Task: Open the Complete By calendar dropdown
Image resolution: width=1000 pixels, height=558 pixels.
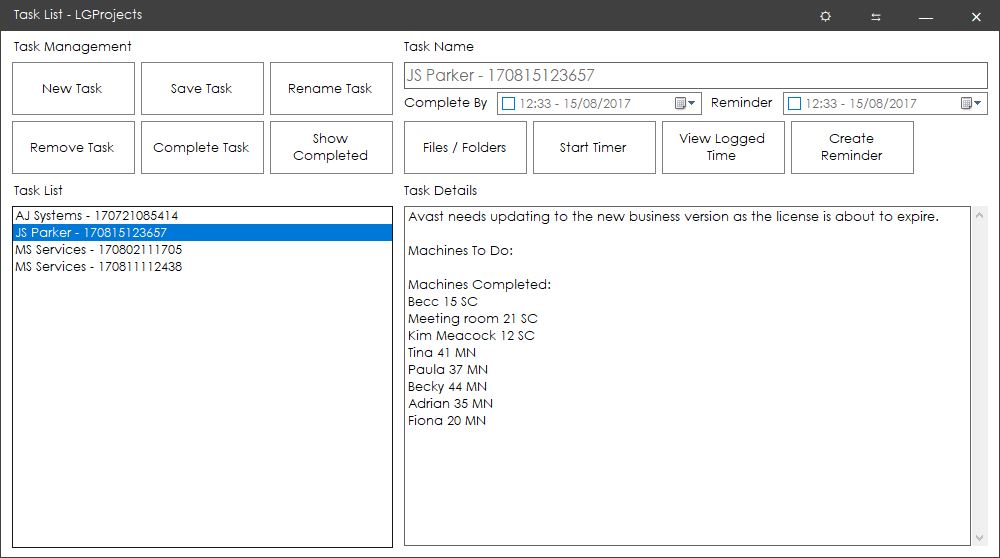Action: click(685, 103)
